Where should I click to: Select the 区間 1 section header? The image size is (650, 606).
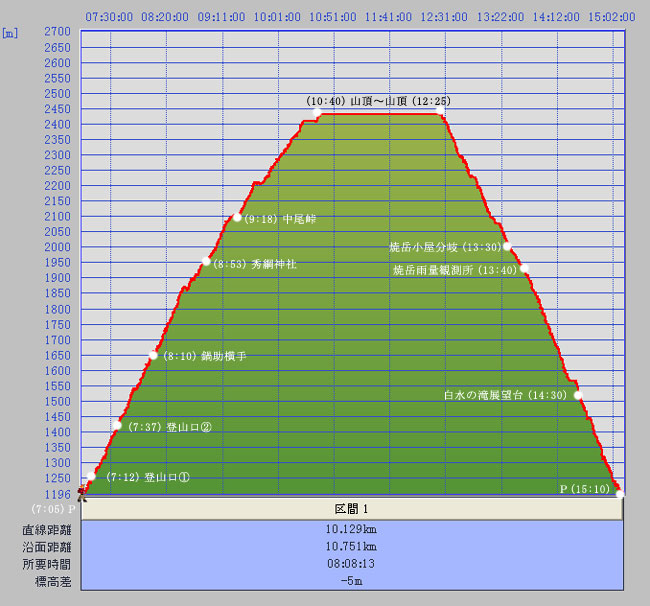352,509
